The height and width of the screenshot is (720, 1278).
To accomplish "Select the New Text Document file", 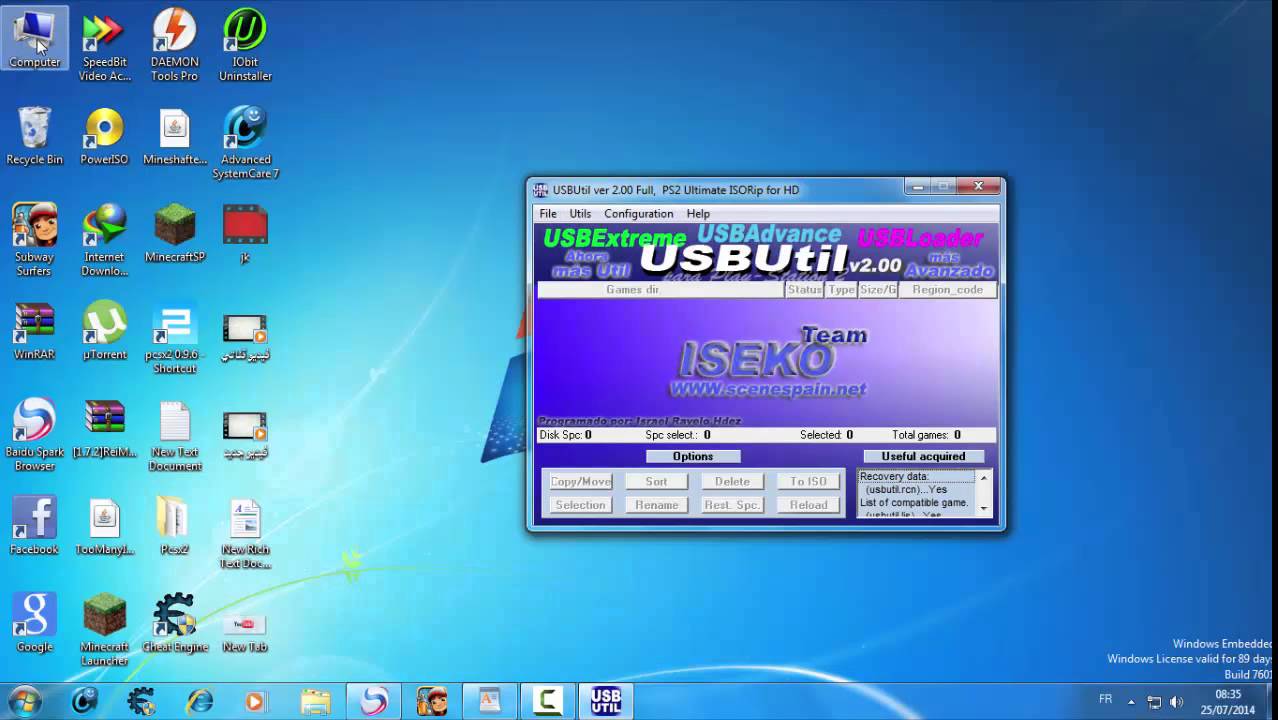I will coord(175,436).
